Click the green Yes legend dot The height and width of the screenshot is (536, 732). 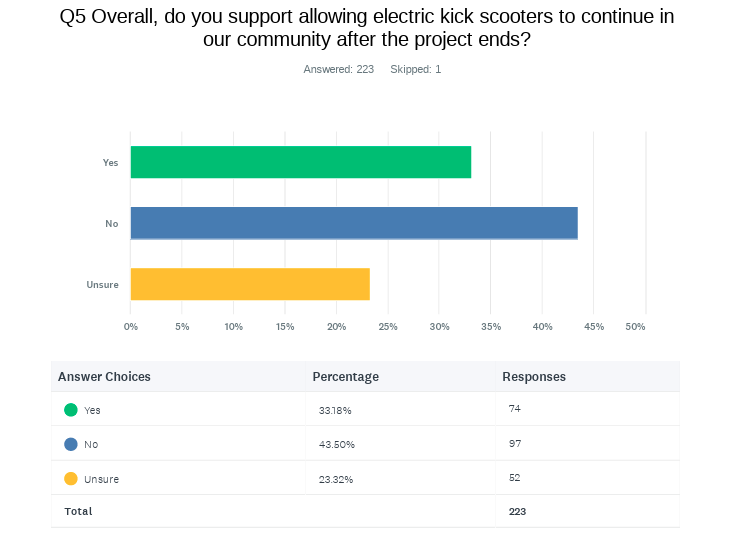point(71,410)
